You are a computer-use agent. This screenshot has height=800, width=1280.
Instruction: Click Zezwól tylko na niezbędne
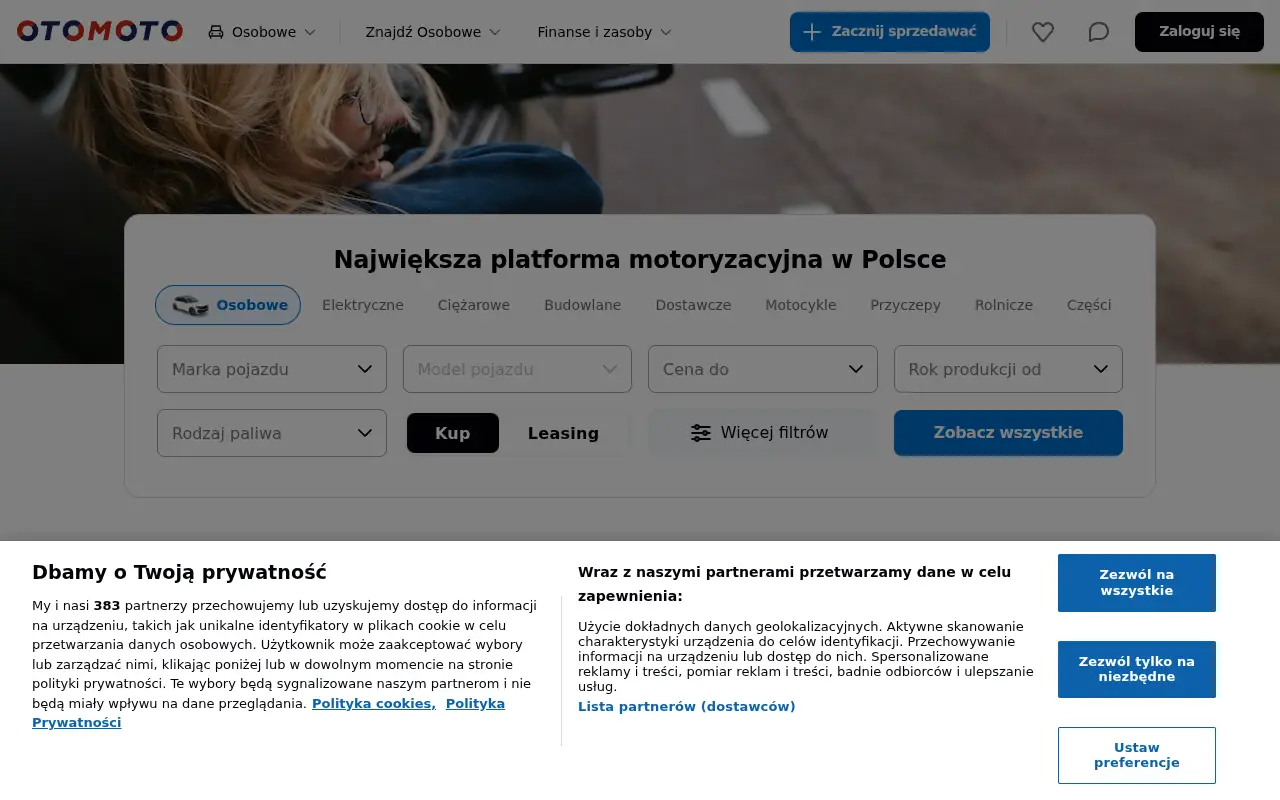pyautogui.click(x=1137, y=669)
